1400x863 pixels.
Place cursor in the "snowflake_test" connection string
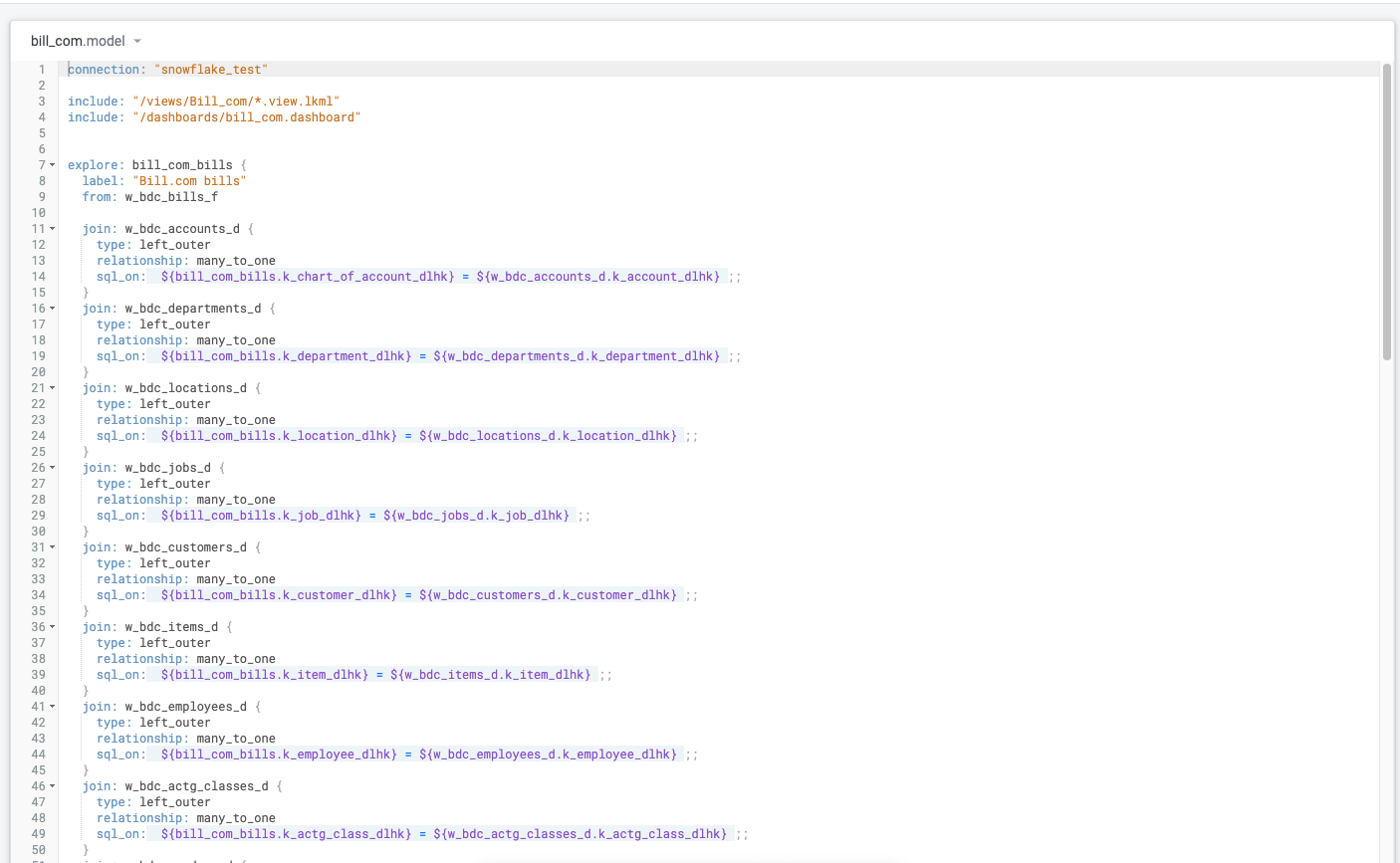coord(211,70)
